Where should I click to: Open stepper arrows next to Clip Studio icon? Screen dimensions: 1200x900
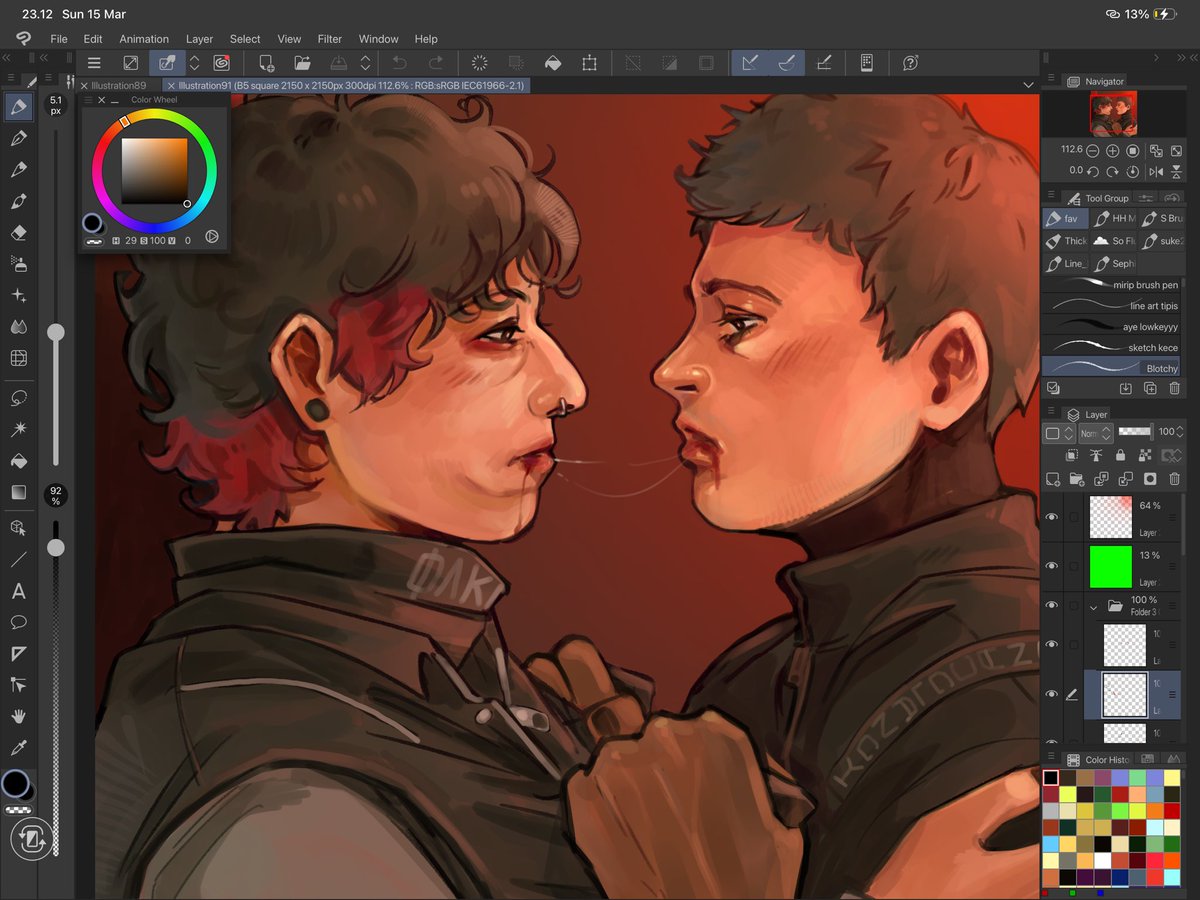[x=195, y=63]
